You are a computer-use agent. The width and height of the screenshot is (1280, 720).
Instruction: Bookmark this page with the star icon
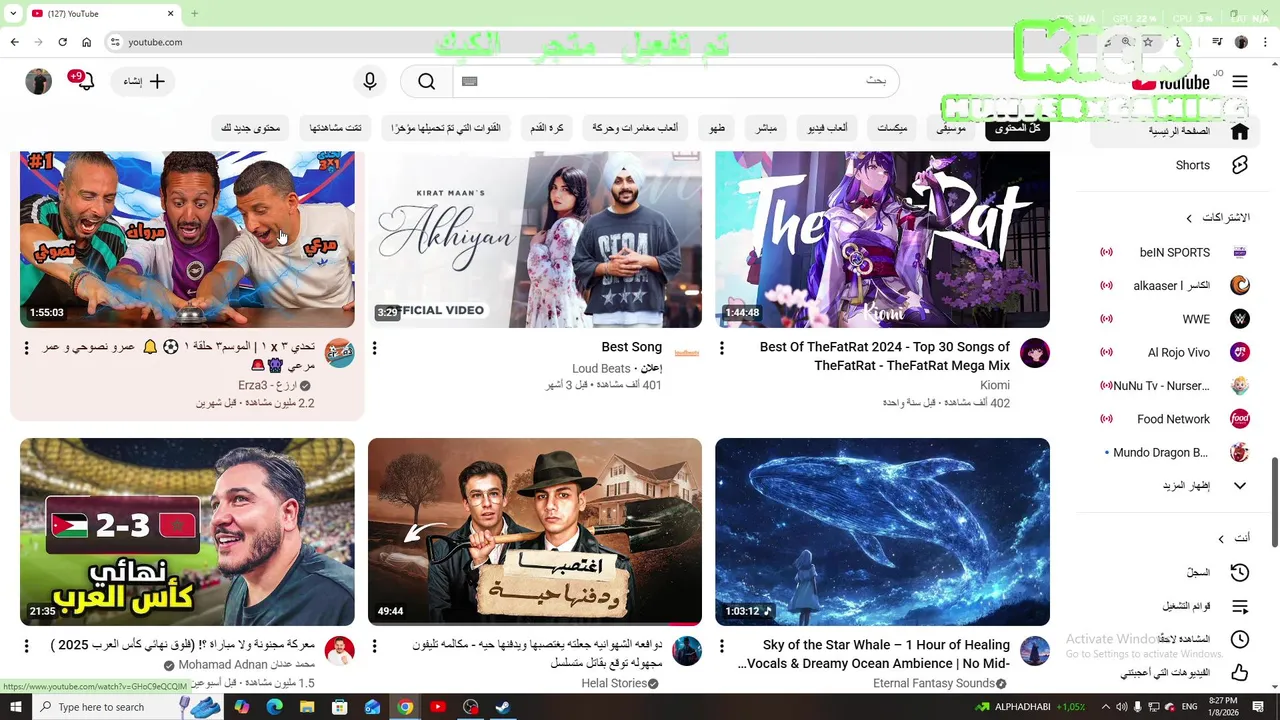tap(1148, 42)
